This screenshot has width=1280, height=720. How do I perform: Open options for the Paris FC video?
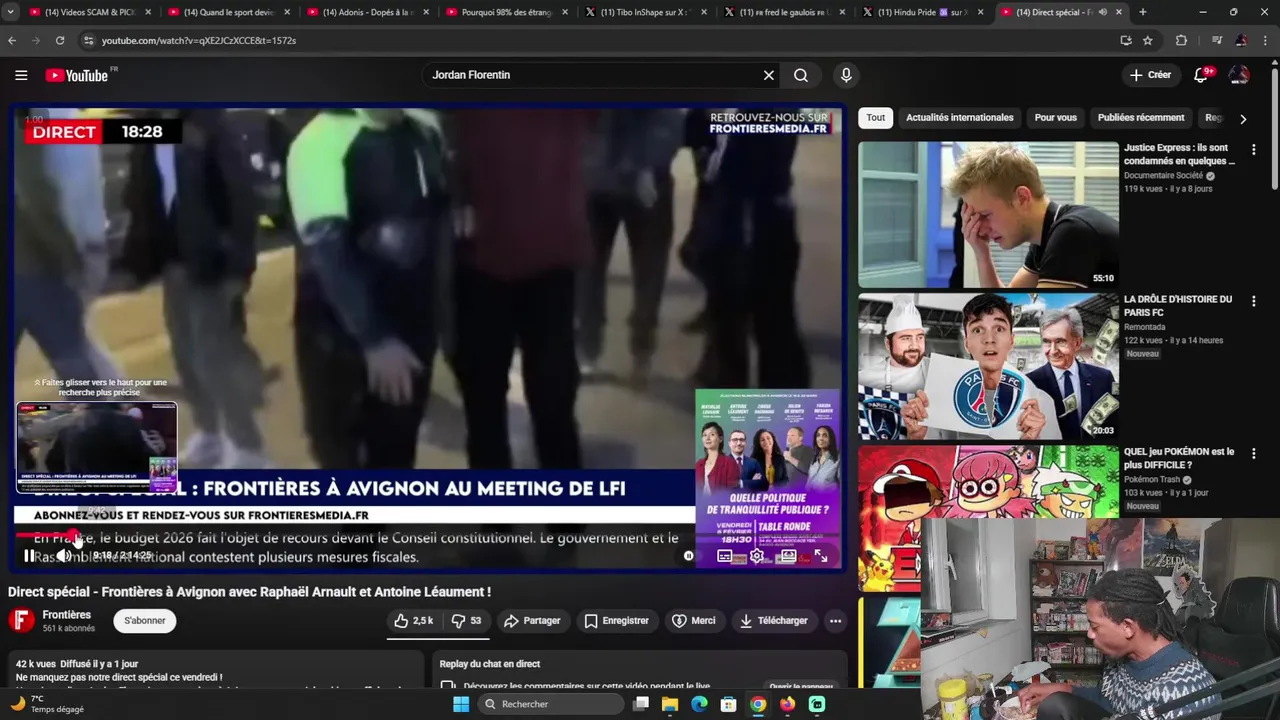[x=1254, y=301]
